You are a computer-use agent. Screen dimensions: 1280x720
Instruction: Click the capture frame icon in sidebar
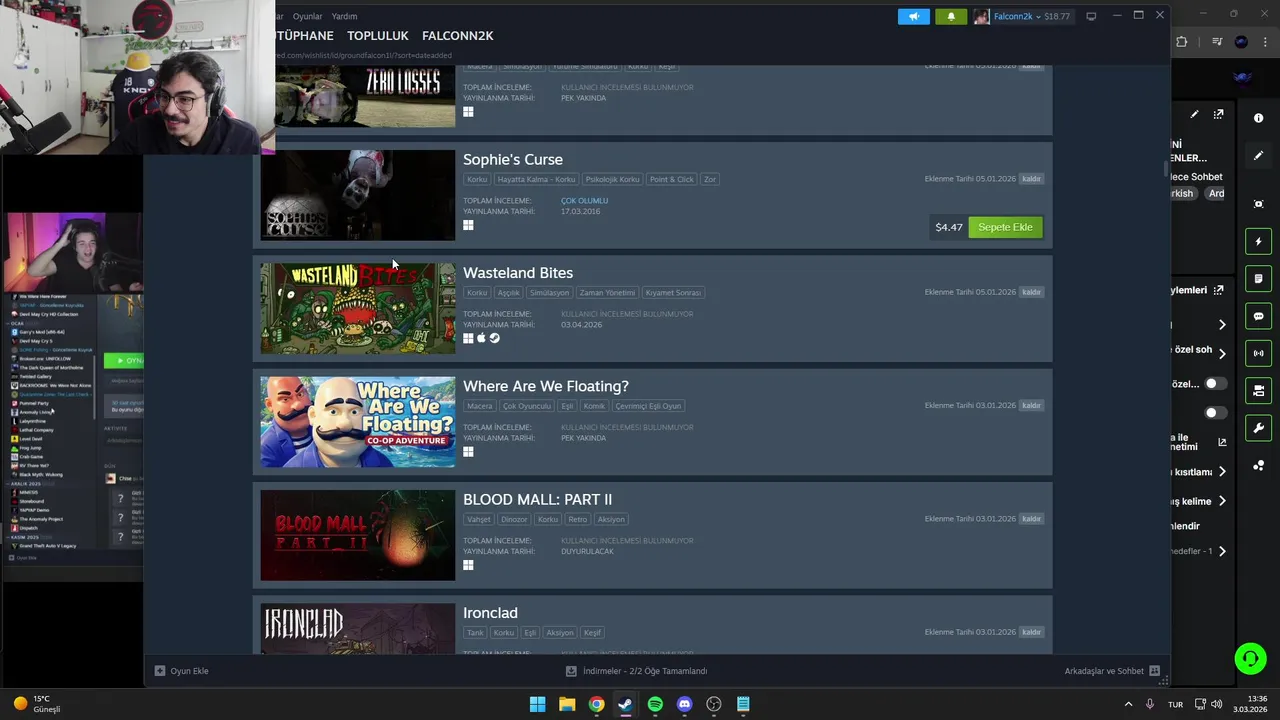pyautogui.click(x=1258, y=204)
